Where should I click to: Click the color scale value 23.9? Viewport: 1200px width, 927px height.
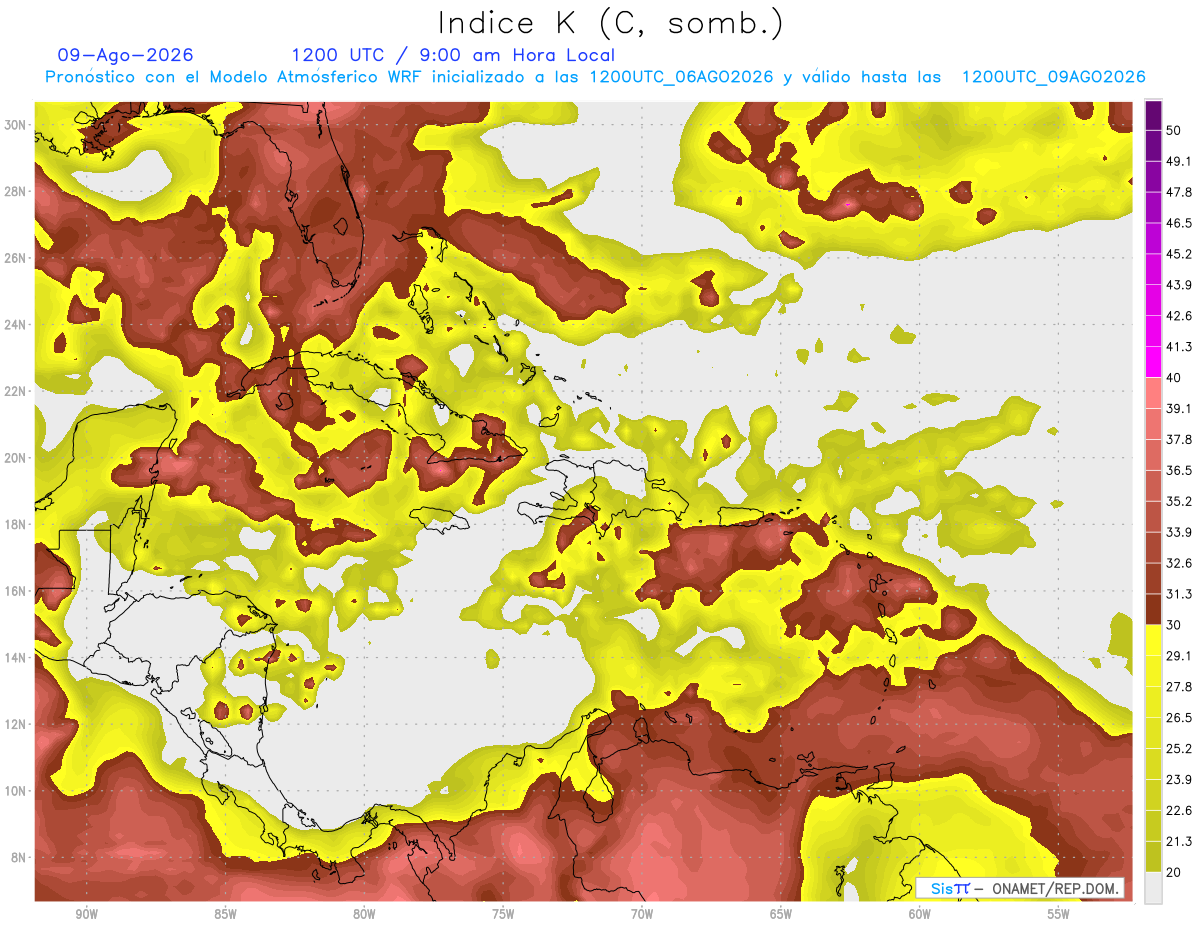pos(1179,779)
